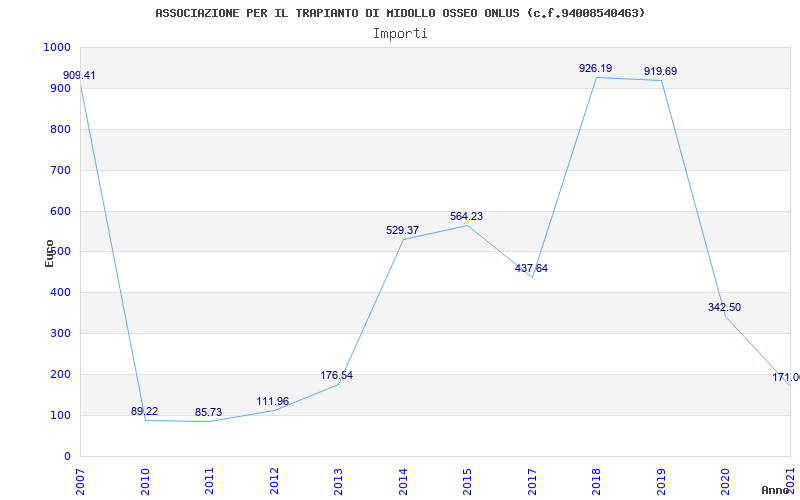Click the Euro axis title

(x=49, y=253)
